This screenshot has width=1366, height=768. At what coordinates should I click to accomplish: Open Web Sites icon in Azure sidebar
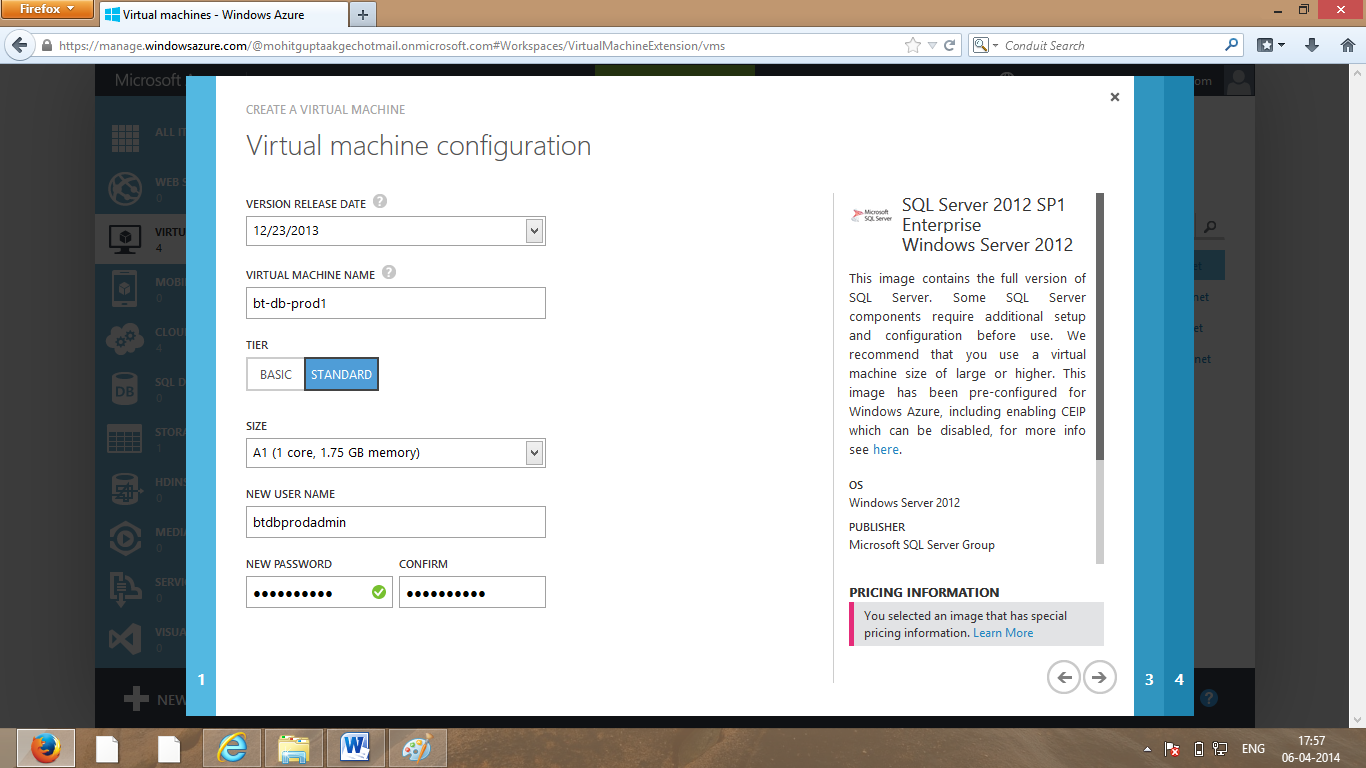tap(125, 189)
